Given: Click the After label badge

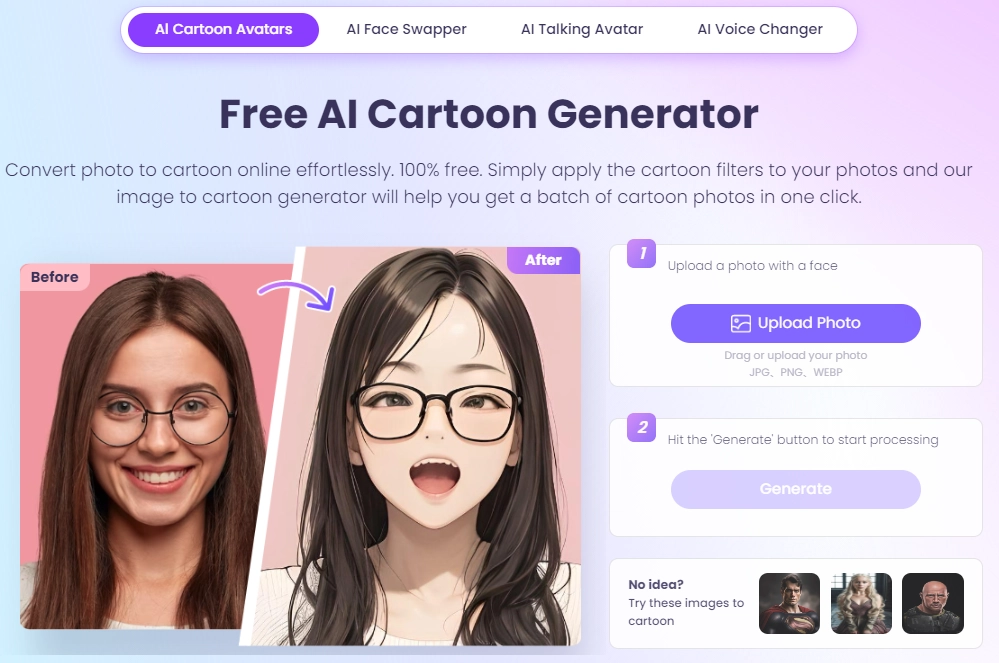Looking at the screenshot, I should coord(543,260).
